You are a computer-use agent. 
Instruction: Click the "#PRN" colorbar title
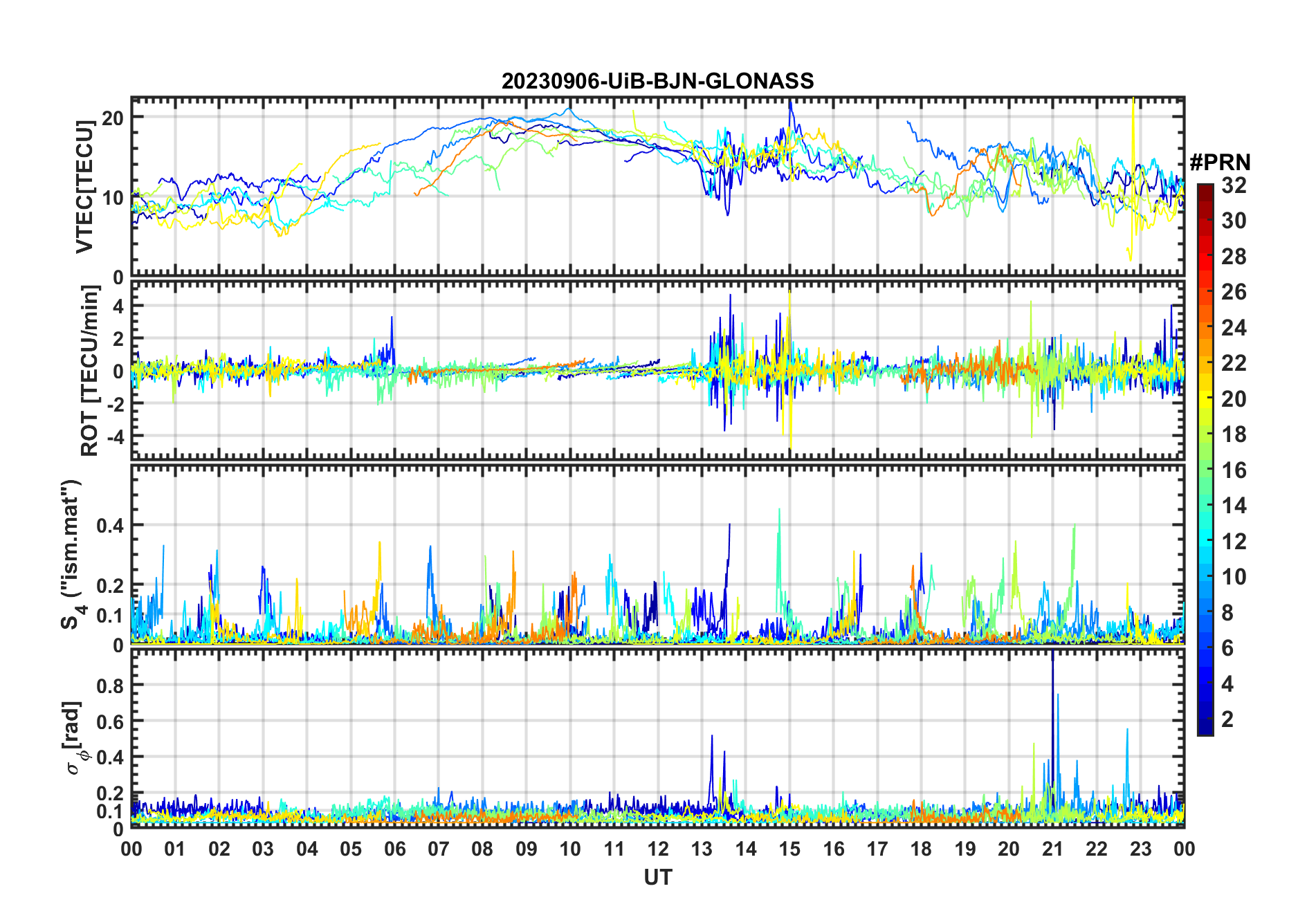[1220, 163]
